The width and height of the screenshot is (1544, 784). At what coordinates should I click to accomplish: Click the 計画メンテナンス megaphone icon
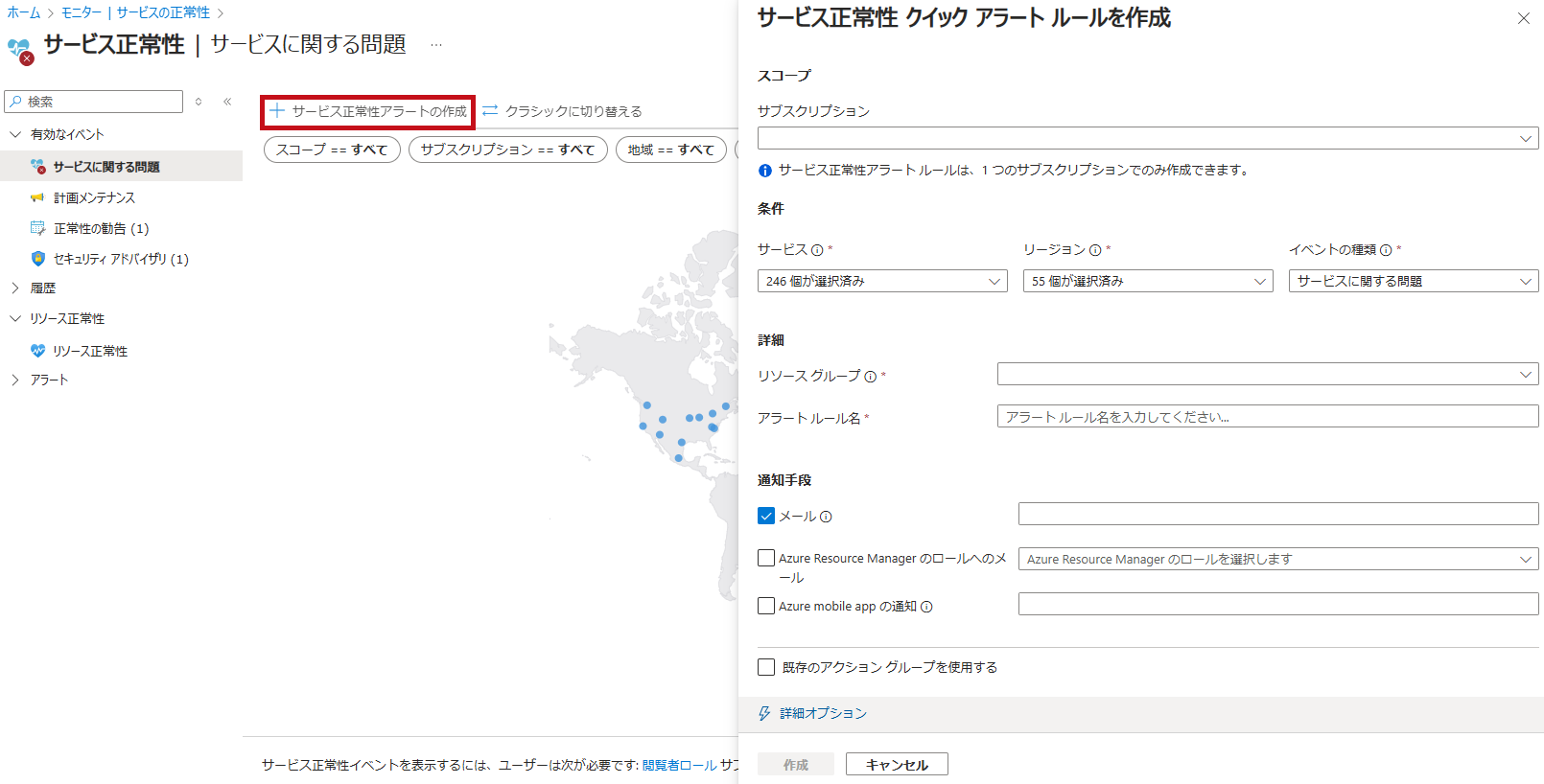[x=37, y=197]
